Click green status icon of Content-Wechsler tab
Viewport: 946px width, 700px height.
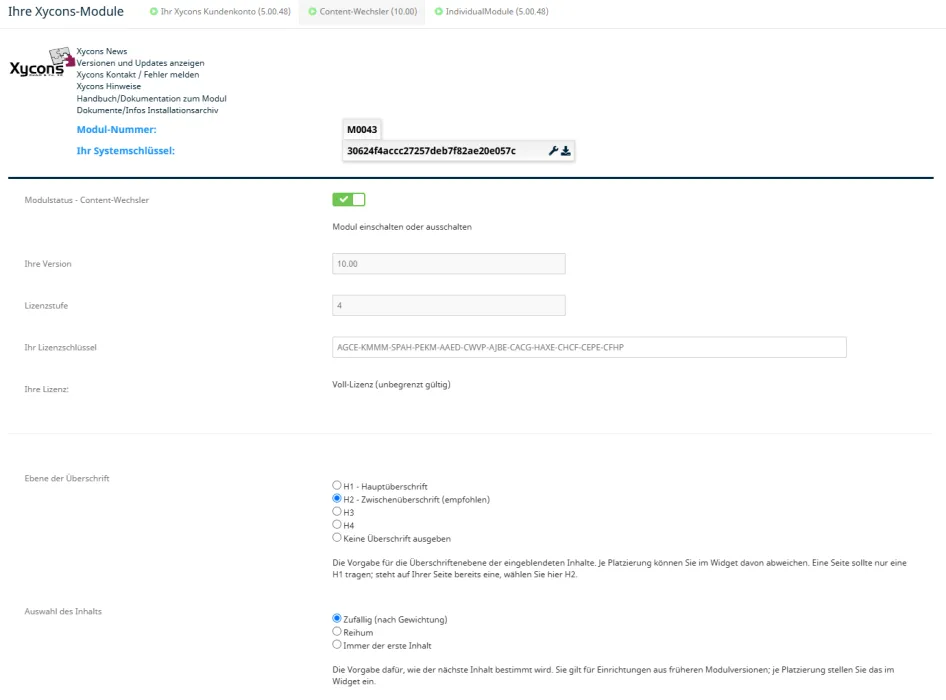coord(313,11)
